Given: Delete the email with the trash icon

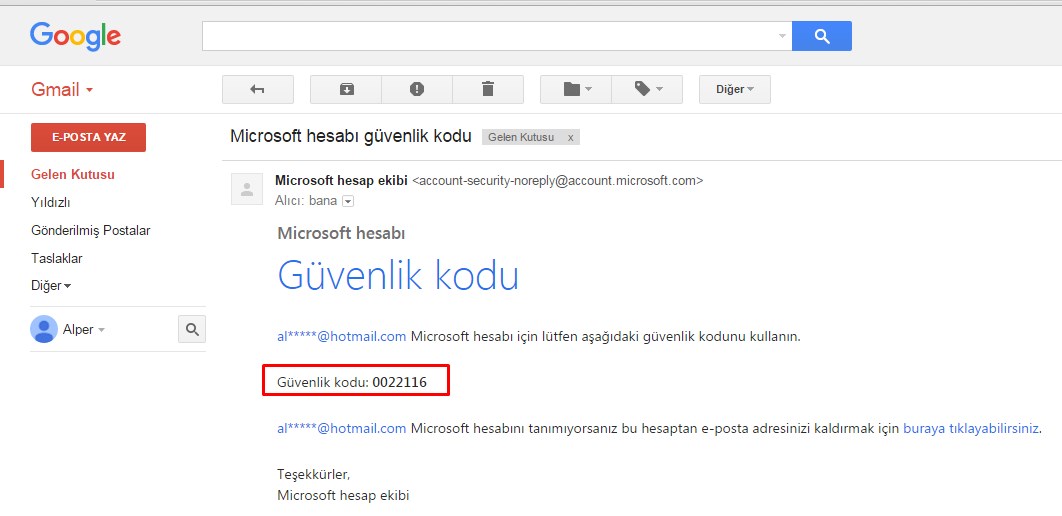Looking at the screenshot, I should pos(488,89).
